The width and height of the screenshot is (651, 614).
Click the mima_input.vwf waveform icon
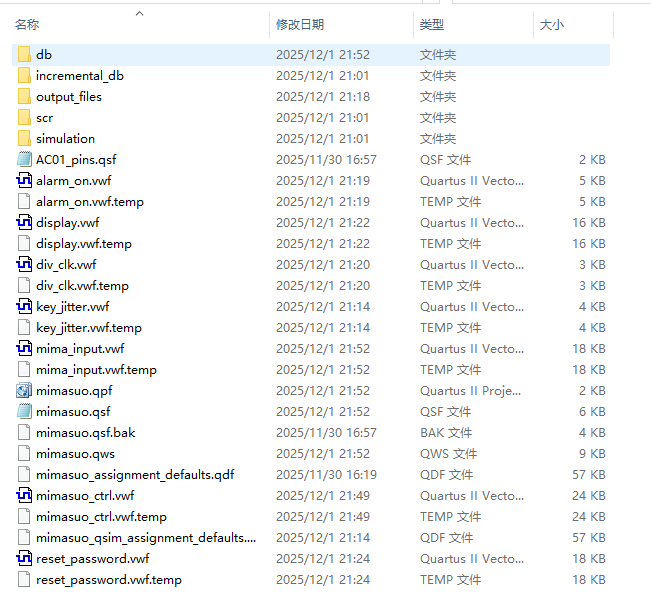[24, 348]
